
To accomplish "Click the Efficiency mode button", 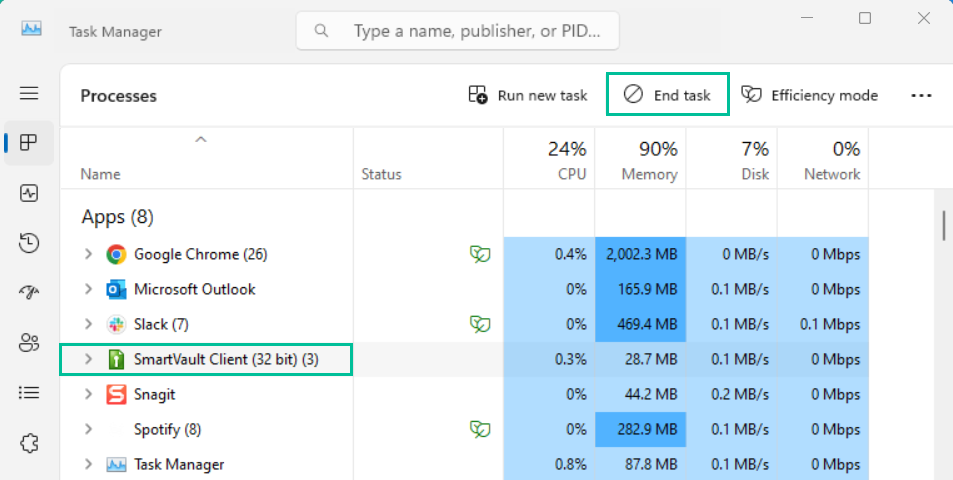I will [810, 95].
